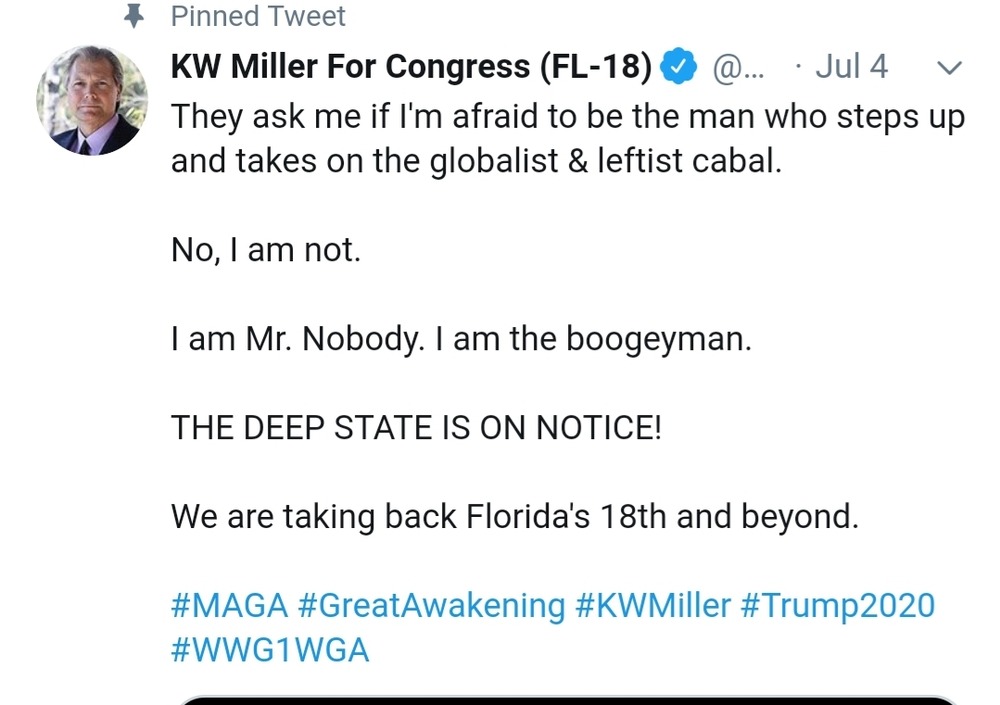
Task: Open the tweet options chevron menu
Action: (949, 67)
